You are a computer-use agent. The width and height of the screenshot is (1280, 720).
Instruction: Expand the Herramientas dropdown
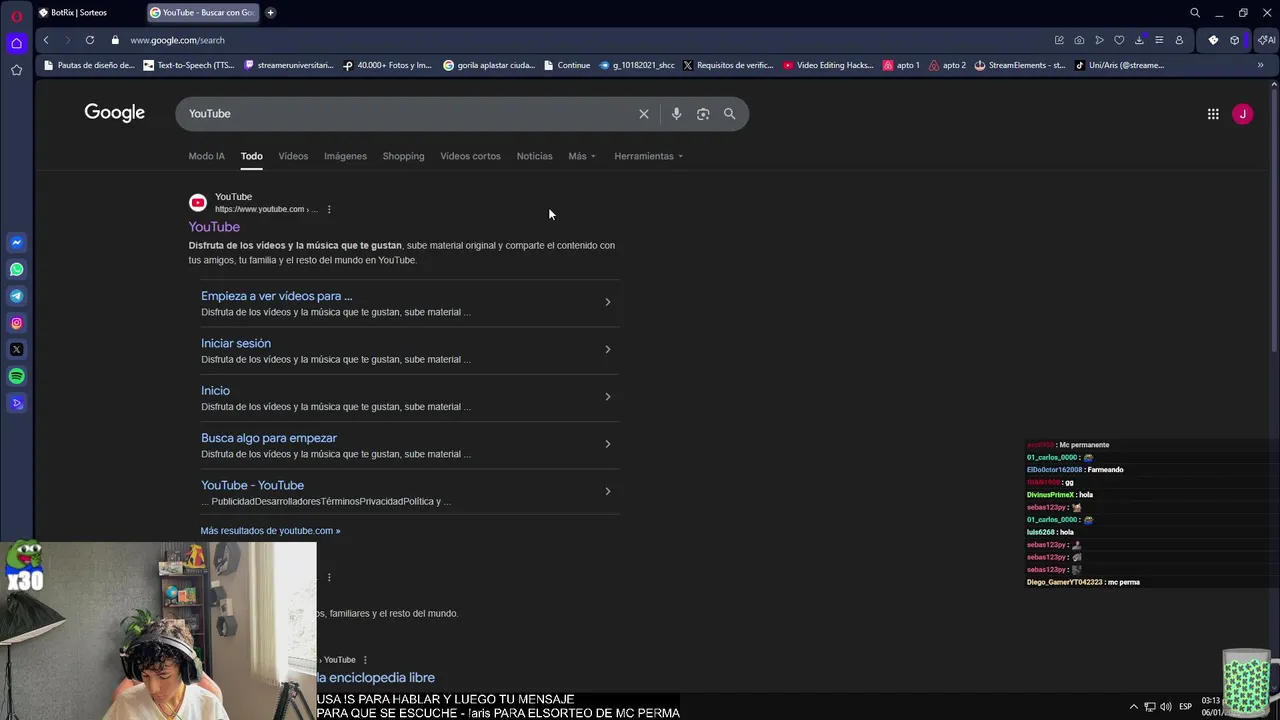point(649,156)
